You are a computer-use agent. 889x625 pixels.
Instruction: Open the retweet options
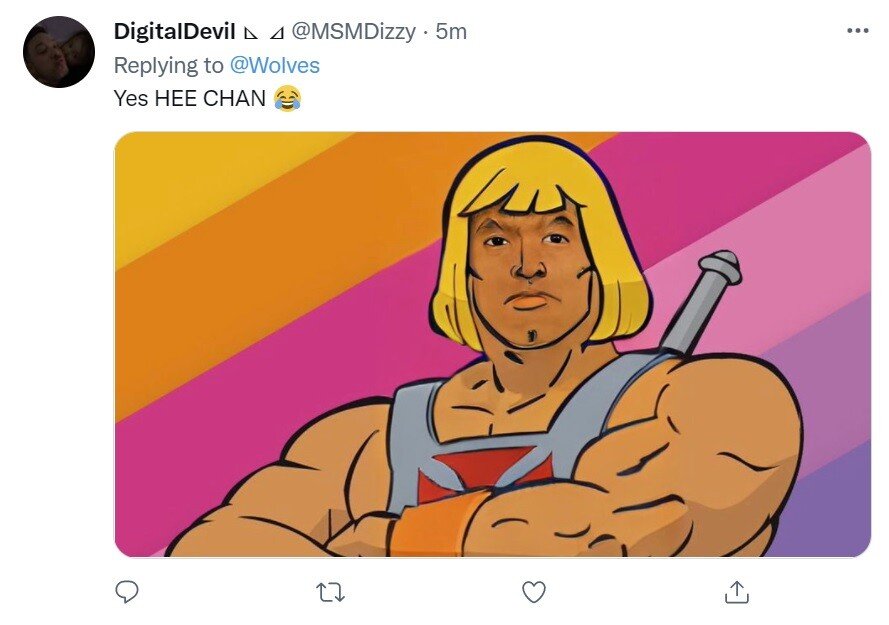coord(330,592)
